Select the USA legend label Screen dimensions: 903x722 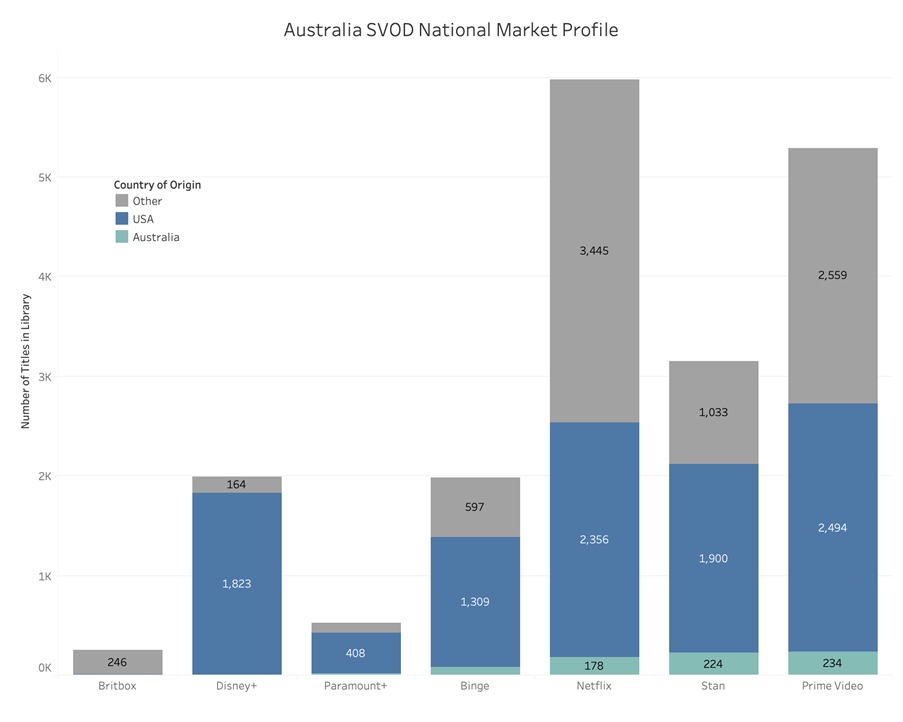(x=143, y=219)
